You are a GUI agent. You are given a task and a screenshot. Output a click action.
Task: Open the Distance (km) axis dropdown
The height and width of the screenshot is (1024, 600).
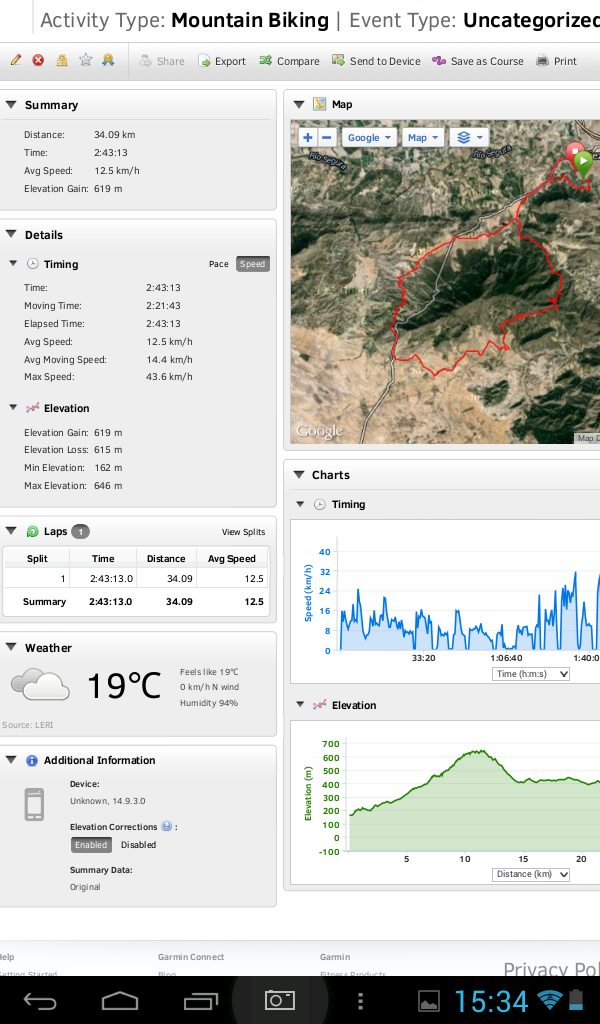pyautogui.click(x=530, y=874)
